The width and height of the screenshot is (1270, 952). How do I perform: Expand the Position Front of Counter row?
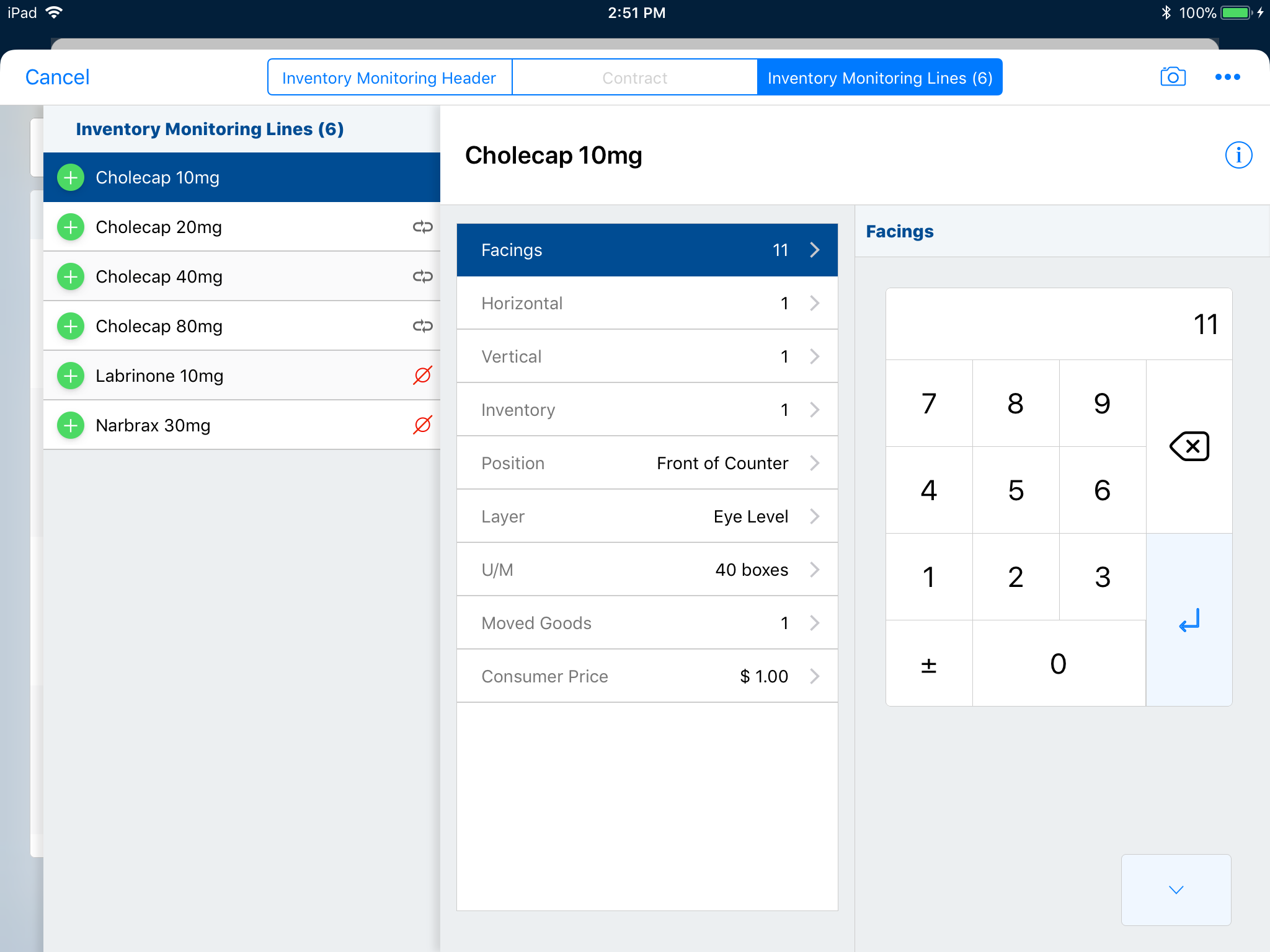tap(647, 463)
